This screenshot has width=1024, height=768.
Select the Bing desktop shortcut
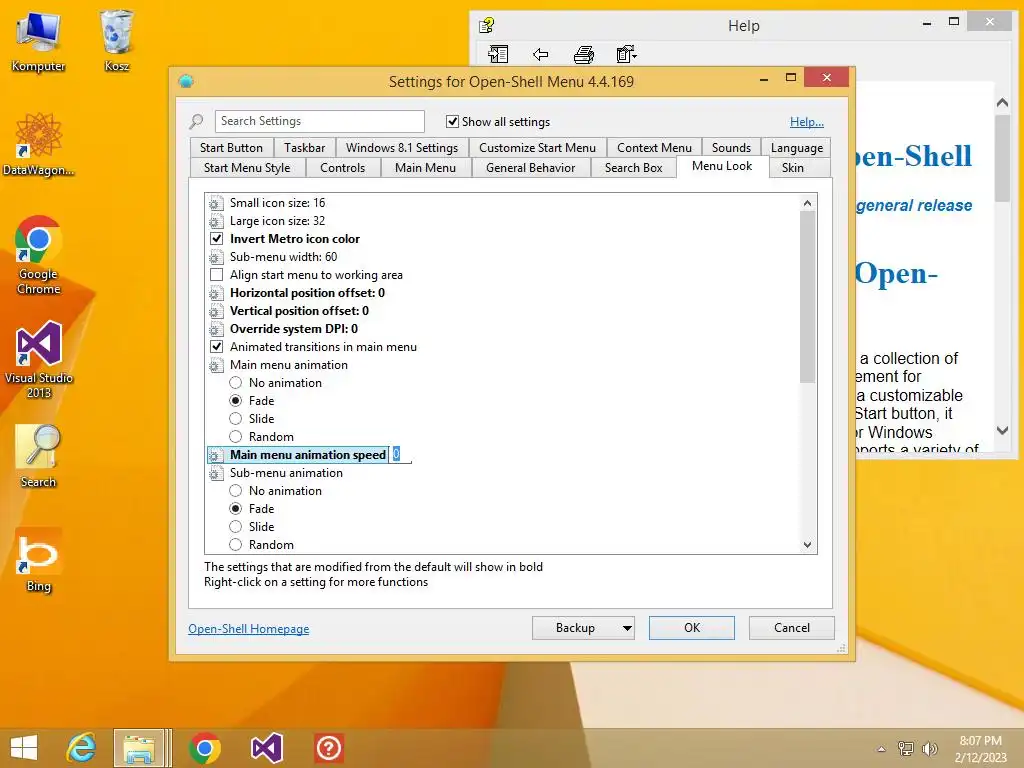(x=38, y=560)
